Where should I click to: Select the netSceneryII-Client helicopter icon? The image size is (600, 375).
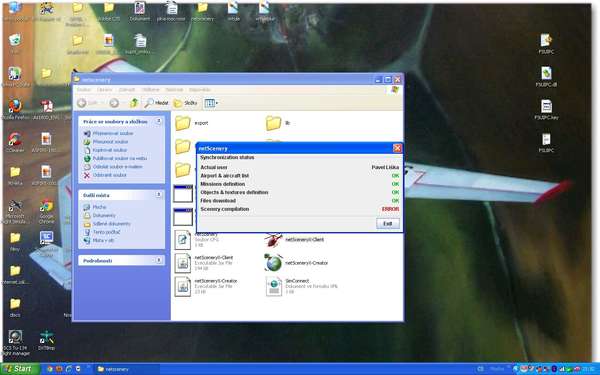pos(295,240)
